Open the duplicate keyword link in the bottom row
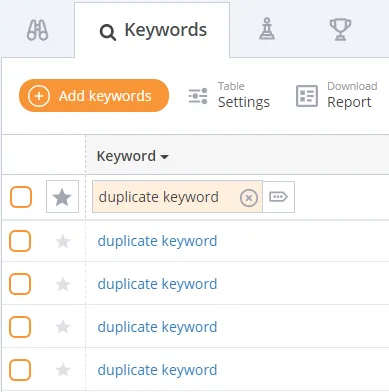Screen dimensions: 389x392 click(x=157, y=370)
